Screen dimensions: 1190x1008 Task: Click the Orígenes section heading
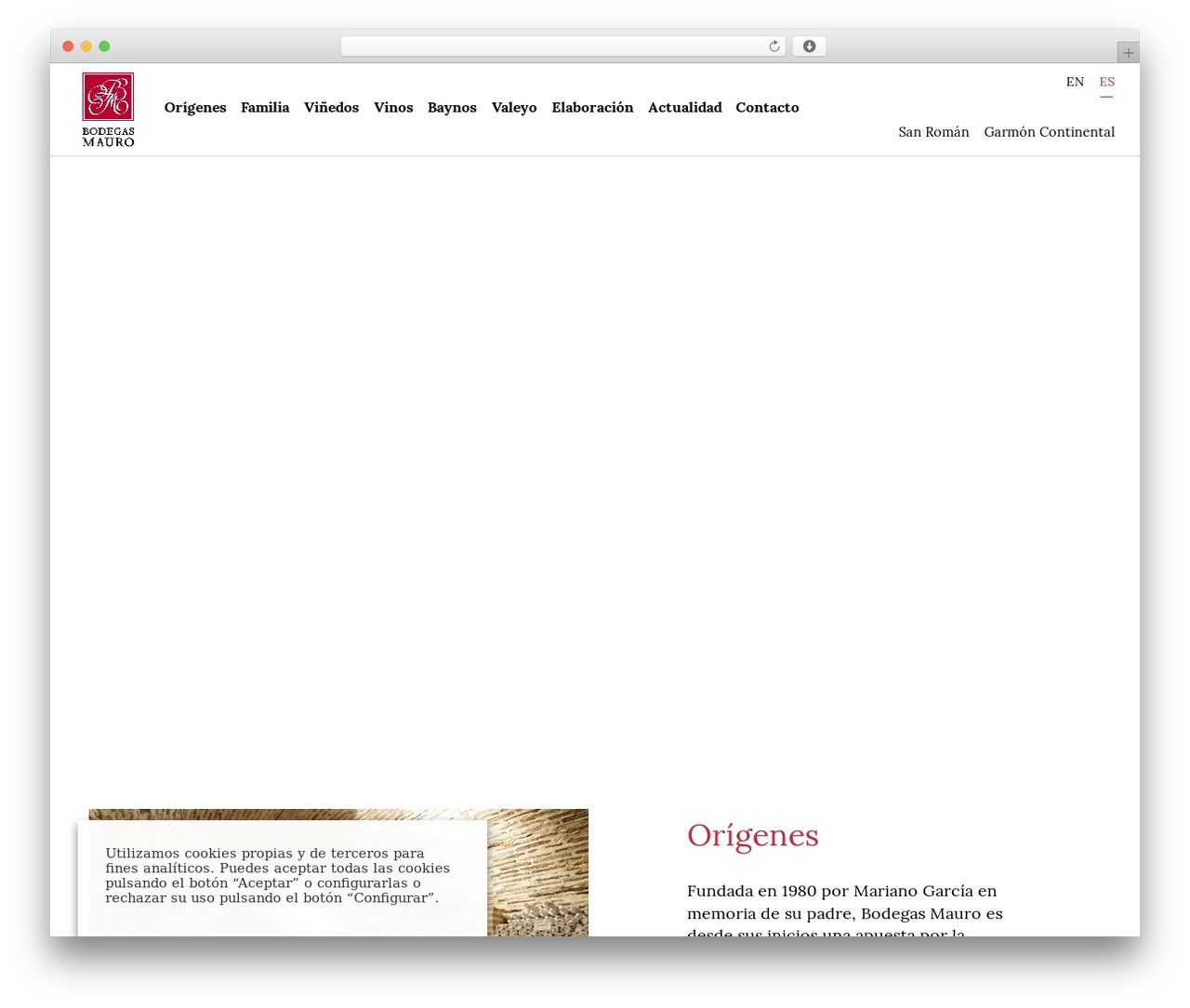point(753,835)
